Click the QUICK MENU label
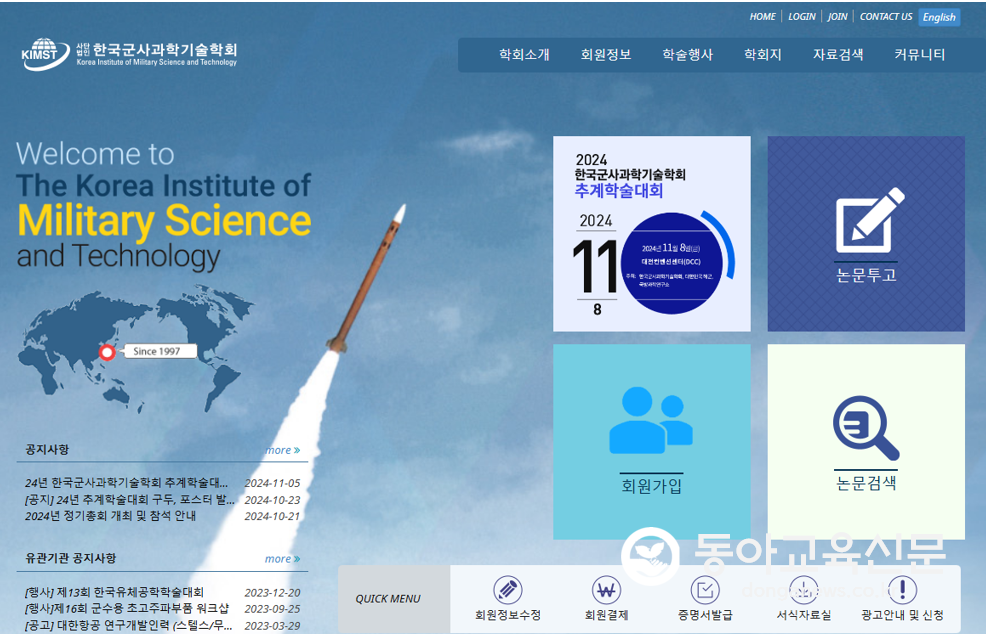This screenshot has height=634, width=986. 388,599
